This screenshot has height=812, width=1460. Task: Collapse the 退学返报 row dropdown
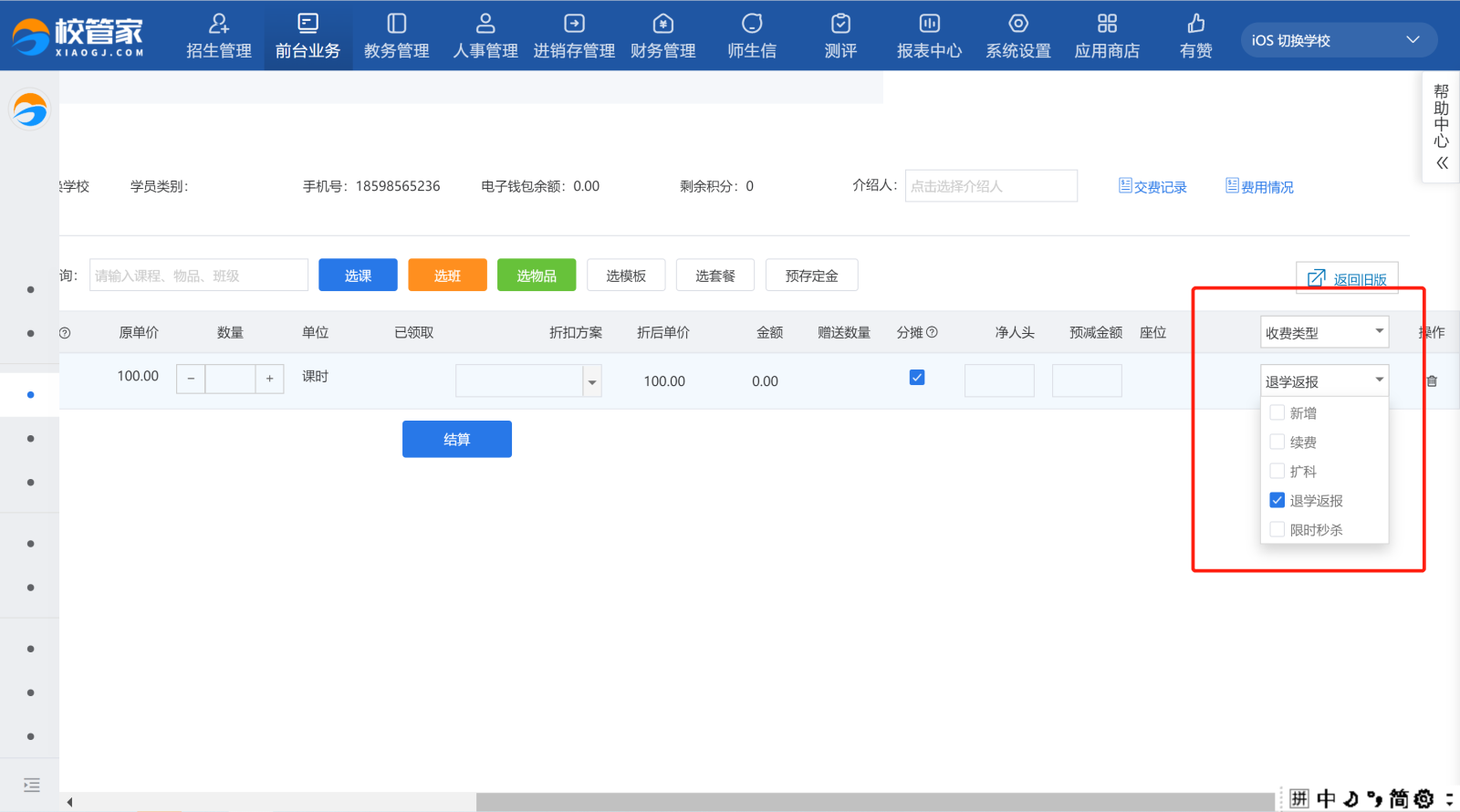[x=1325, y=380]
